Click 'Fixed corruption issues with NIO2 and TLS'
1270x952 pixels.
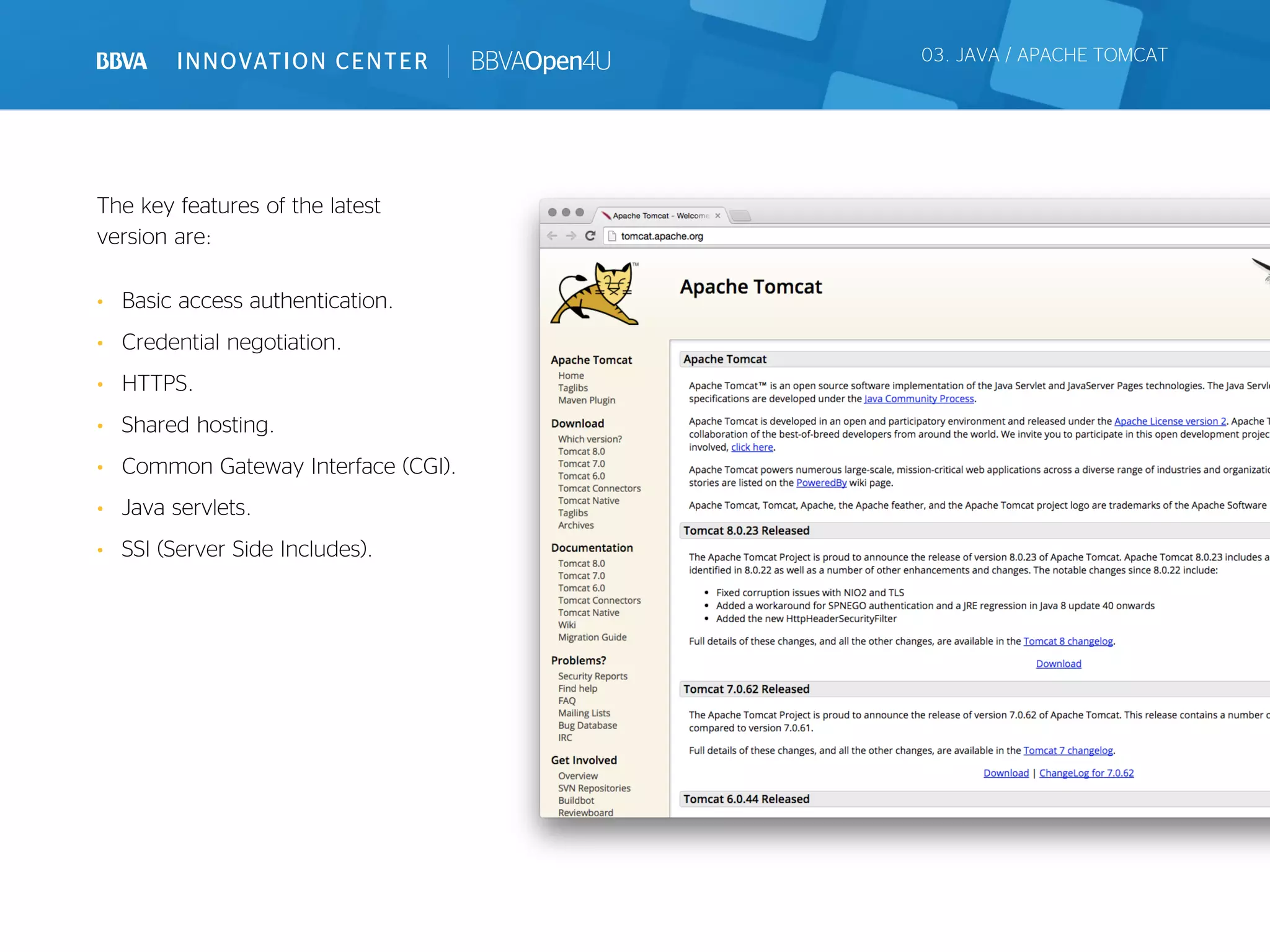[810, 593]
